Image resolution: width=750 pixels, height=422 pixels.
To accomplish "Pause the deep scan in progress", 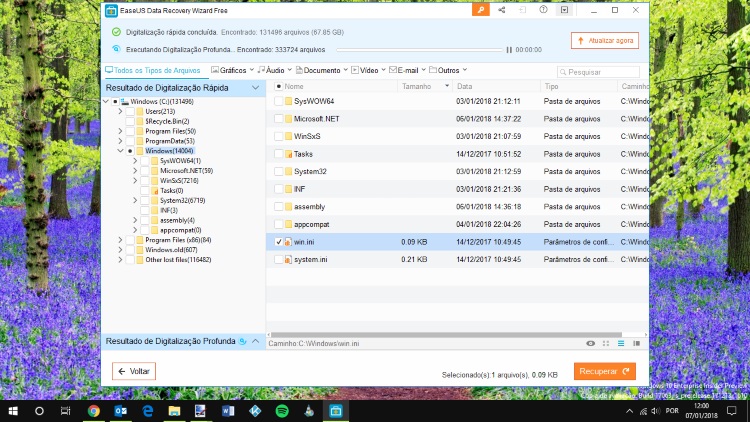I will click(509, 49).
